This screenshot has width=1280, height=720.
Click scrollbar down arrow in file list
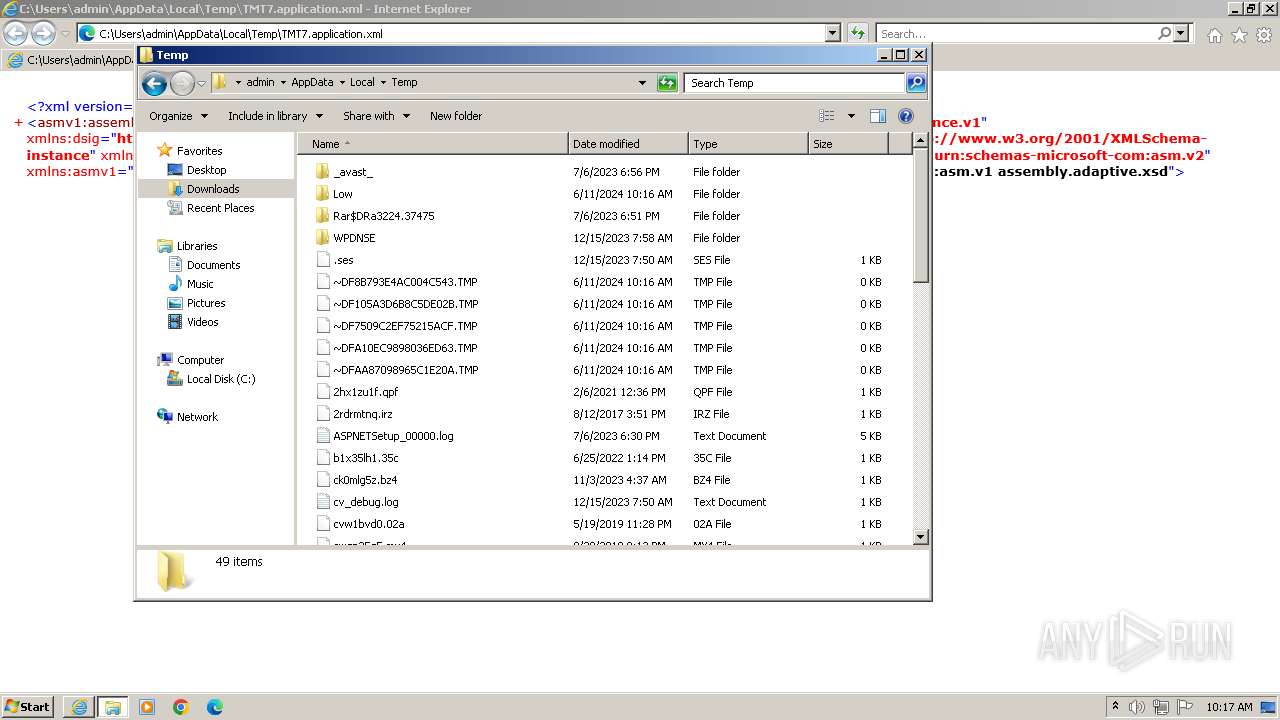pyautogui.click(x=921, y=537)
